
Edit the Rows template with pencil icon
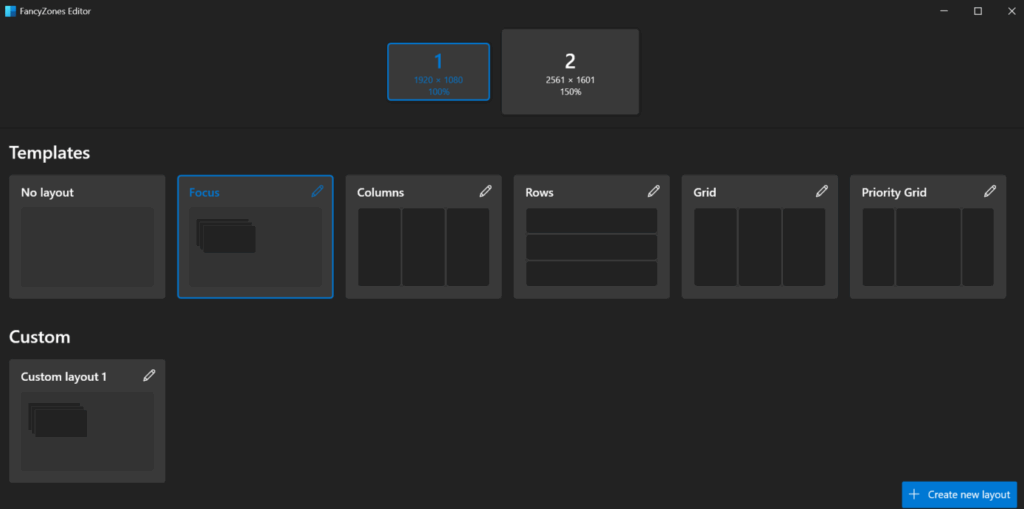coord(654,191)
